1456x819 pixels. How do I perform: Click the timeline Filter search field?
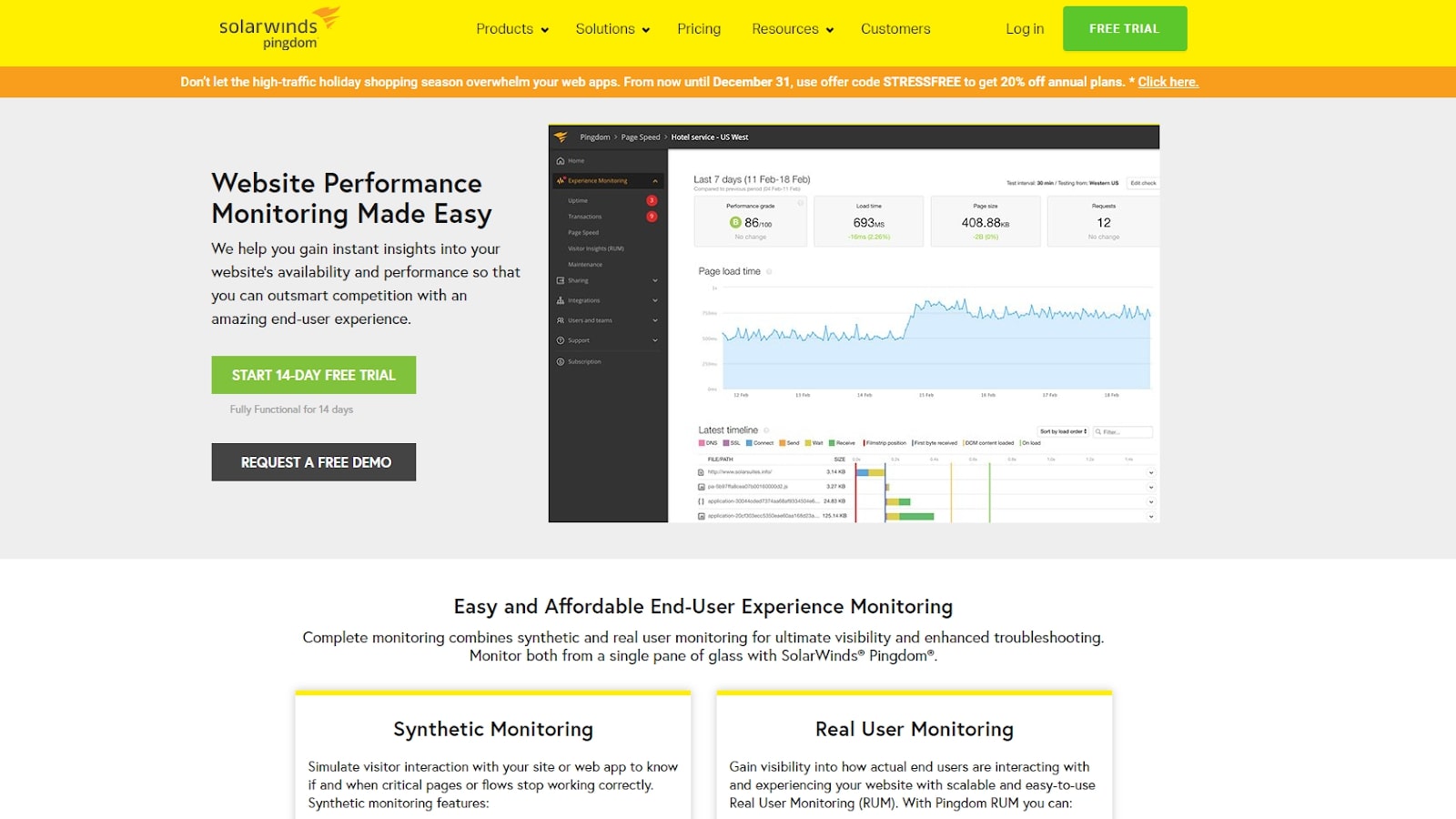tap(1123, 431)
